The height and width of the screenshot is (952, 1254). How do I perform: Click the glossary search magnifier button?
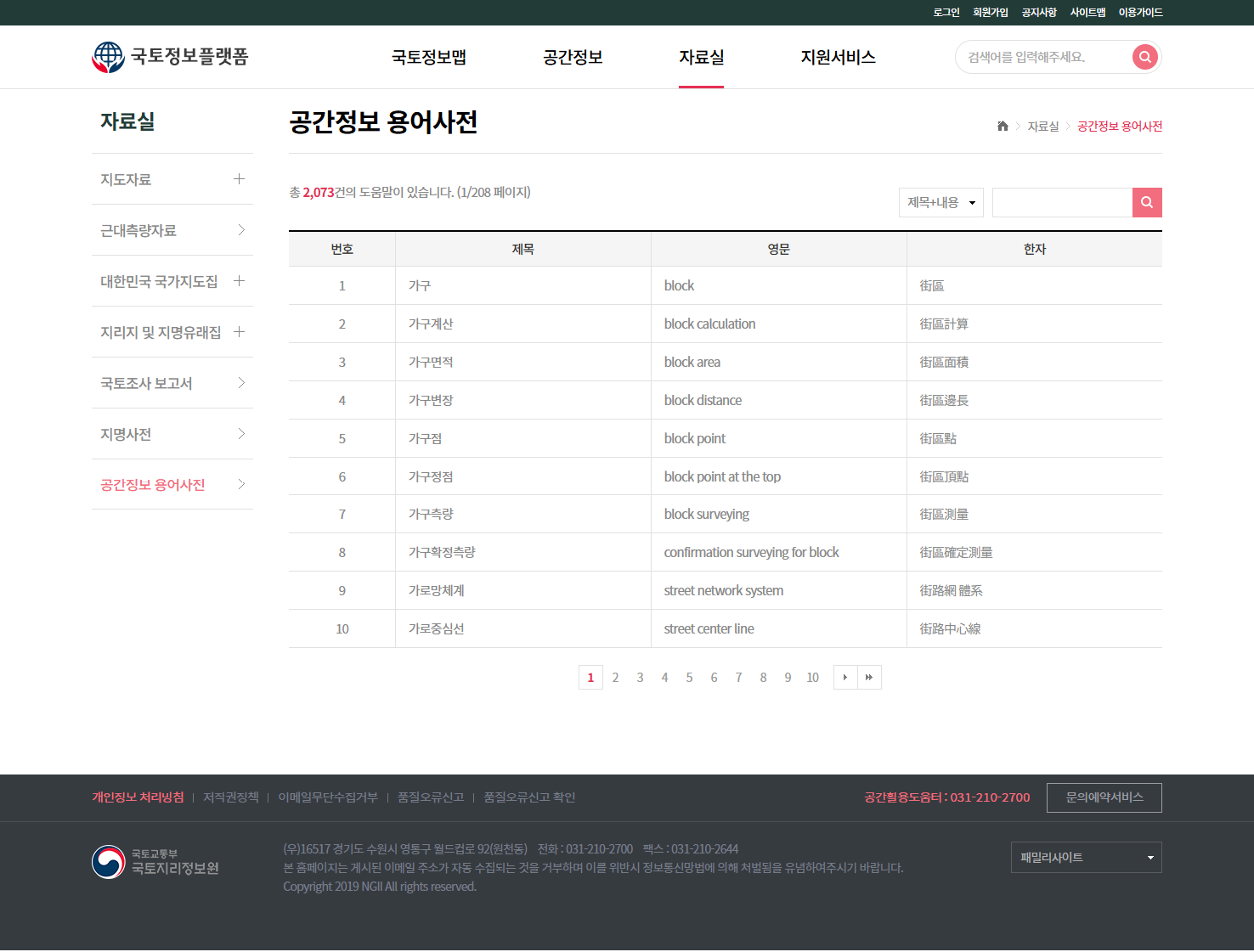[x=1147, y=202]
